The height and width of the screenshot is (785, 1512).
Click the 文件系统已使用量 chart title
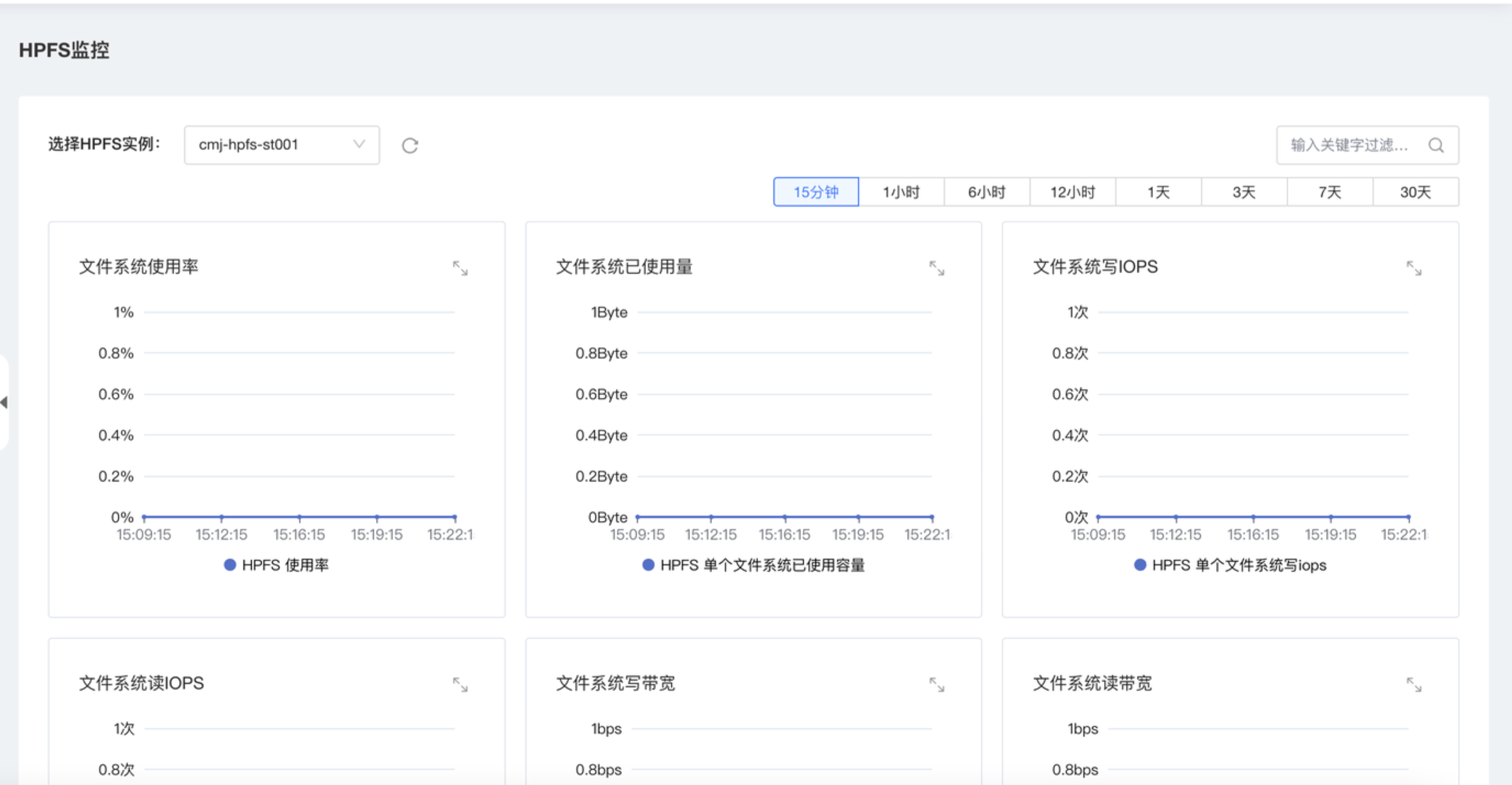coord(625,267)
